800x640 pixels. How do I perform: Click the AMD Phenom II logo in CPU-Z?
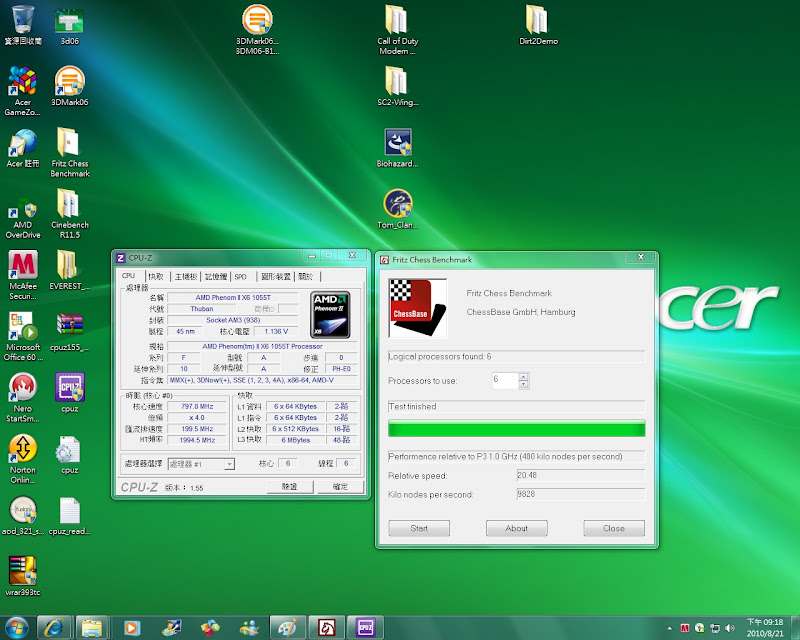(330, 314)
